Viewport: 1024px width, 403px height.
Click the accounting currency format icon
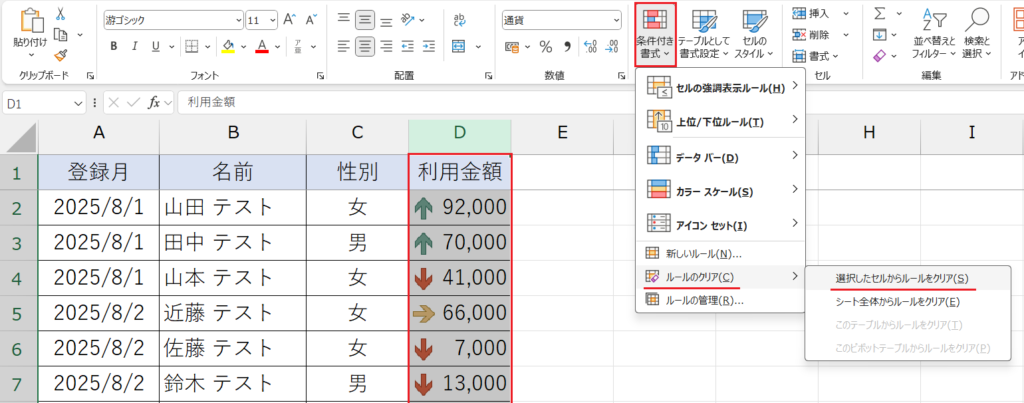513,47
